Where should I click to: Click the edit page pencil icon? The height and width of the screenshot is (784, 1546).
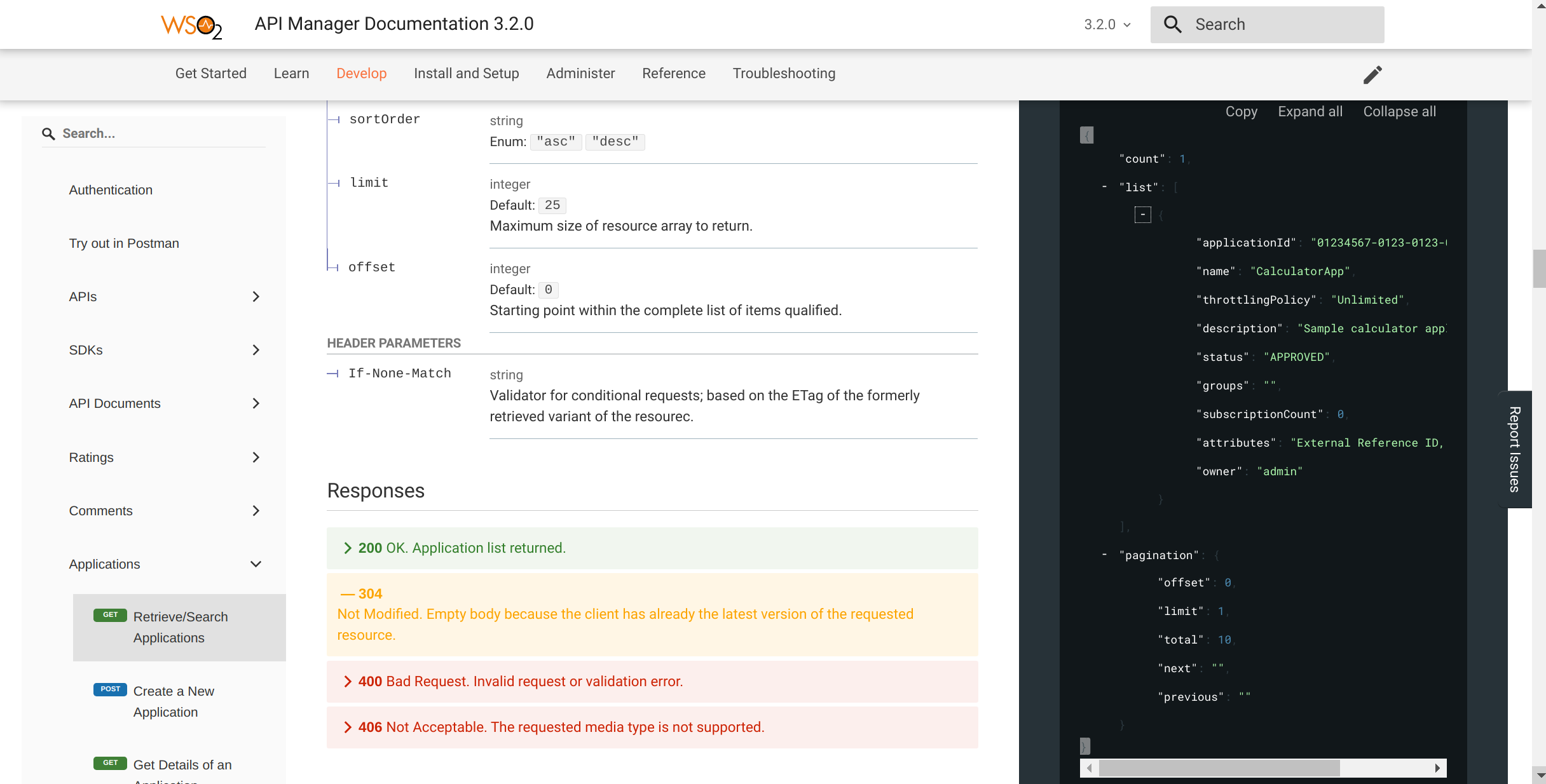click(x=1372, y=74)
